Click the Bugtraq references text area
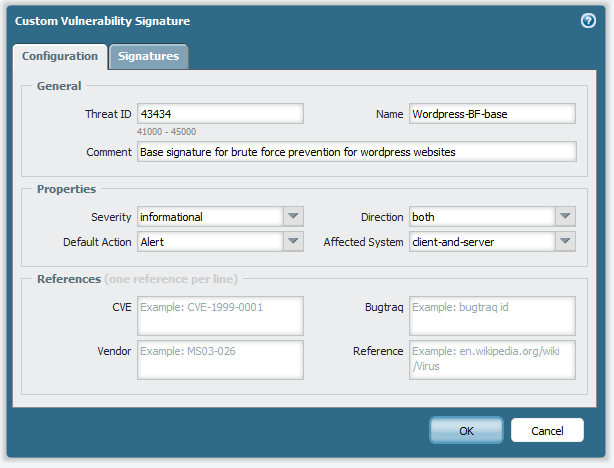 coord(492,315)
